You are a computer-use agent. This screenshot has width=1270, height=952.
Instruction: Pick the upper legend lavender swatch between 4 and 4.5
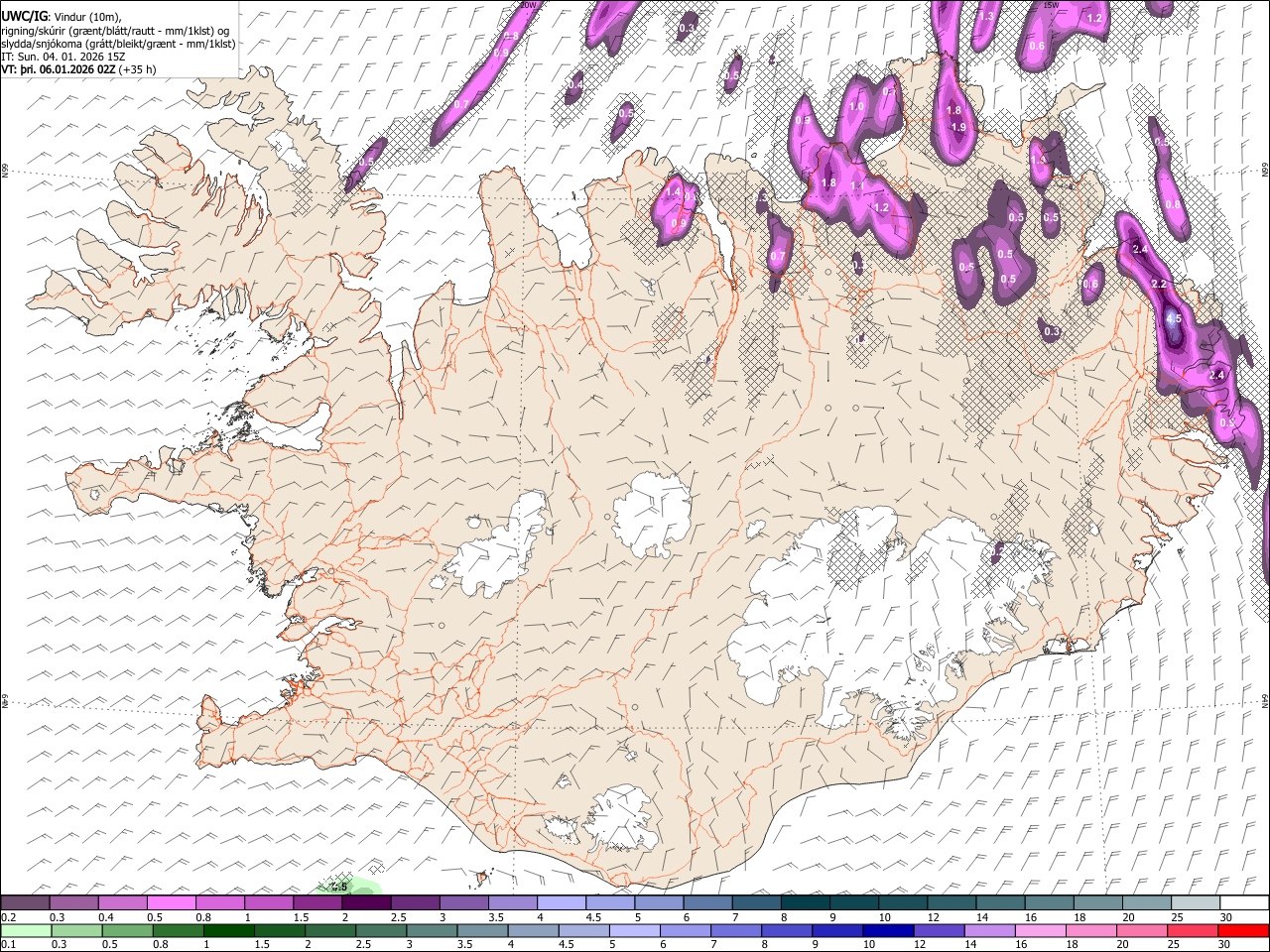tap(562, 902)
